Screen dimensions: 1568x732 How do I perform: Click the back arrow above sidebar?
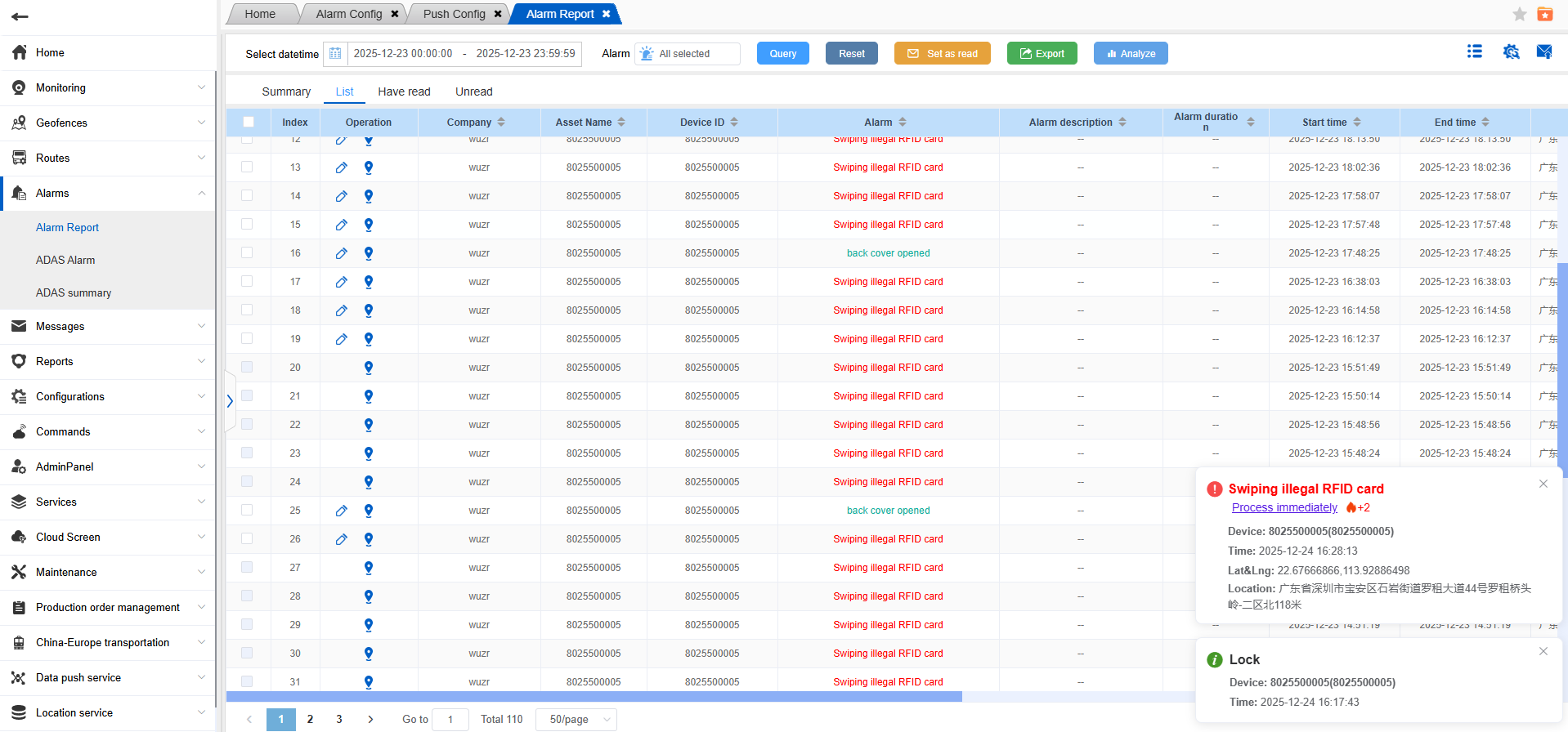pyautogui.click(x=20, y=16)
